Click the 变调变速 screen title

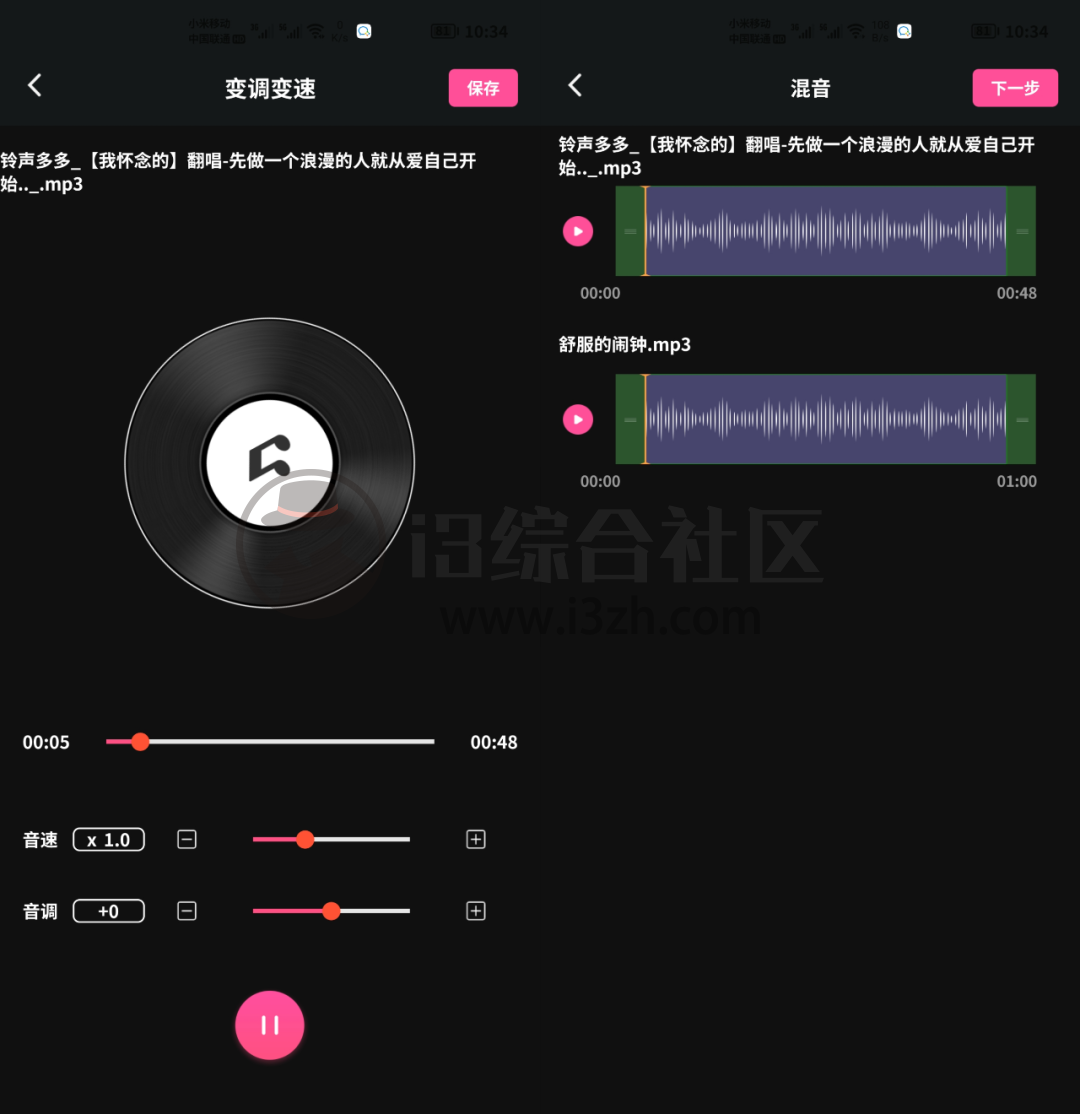270,88
